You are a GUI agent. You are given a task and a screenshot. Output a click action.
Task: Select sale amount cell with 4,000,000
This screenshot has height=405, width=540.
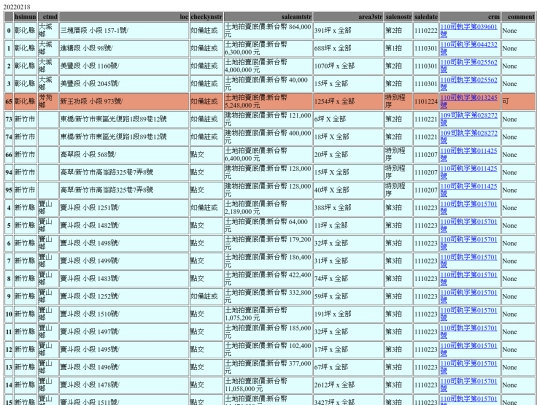268,66
